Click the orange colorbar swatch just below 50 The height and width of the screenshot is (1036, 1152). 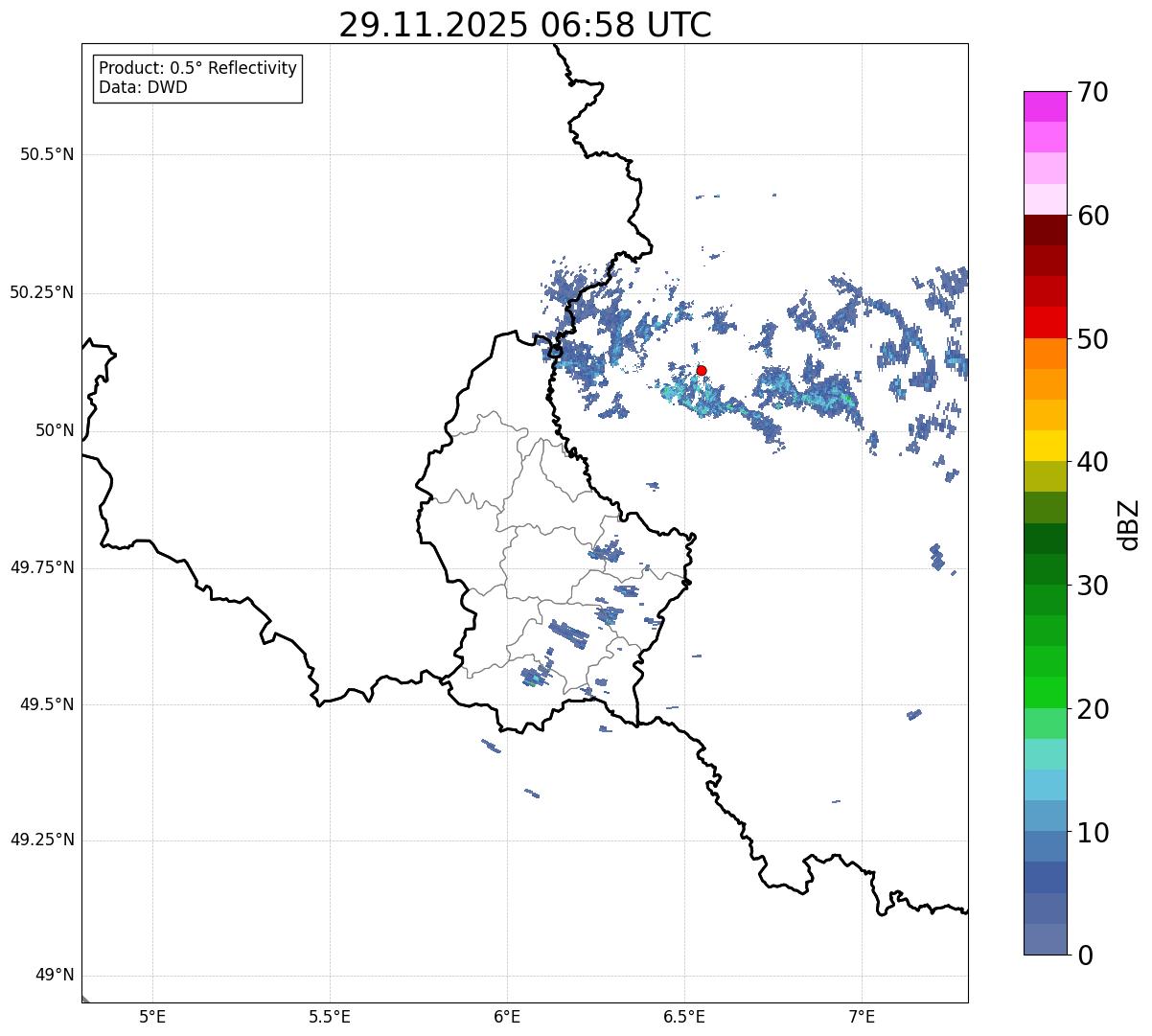click(1046, 354)
